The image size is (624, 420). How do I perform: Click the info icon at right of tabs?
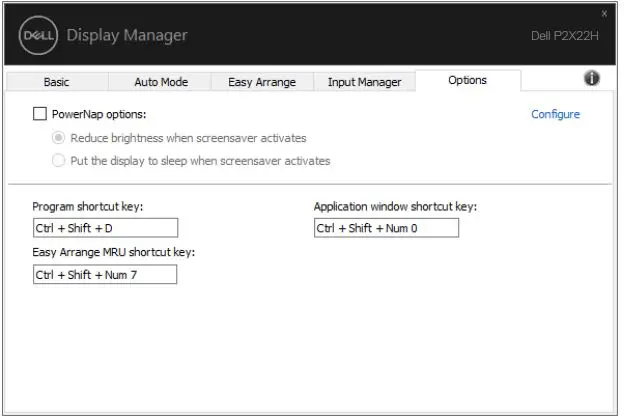(591, 78)
